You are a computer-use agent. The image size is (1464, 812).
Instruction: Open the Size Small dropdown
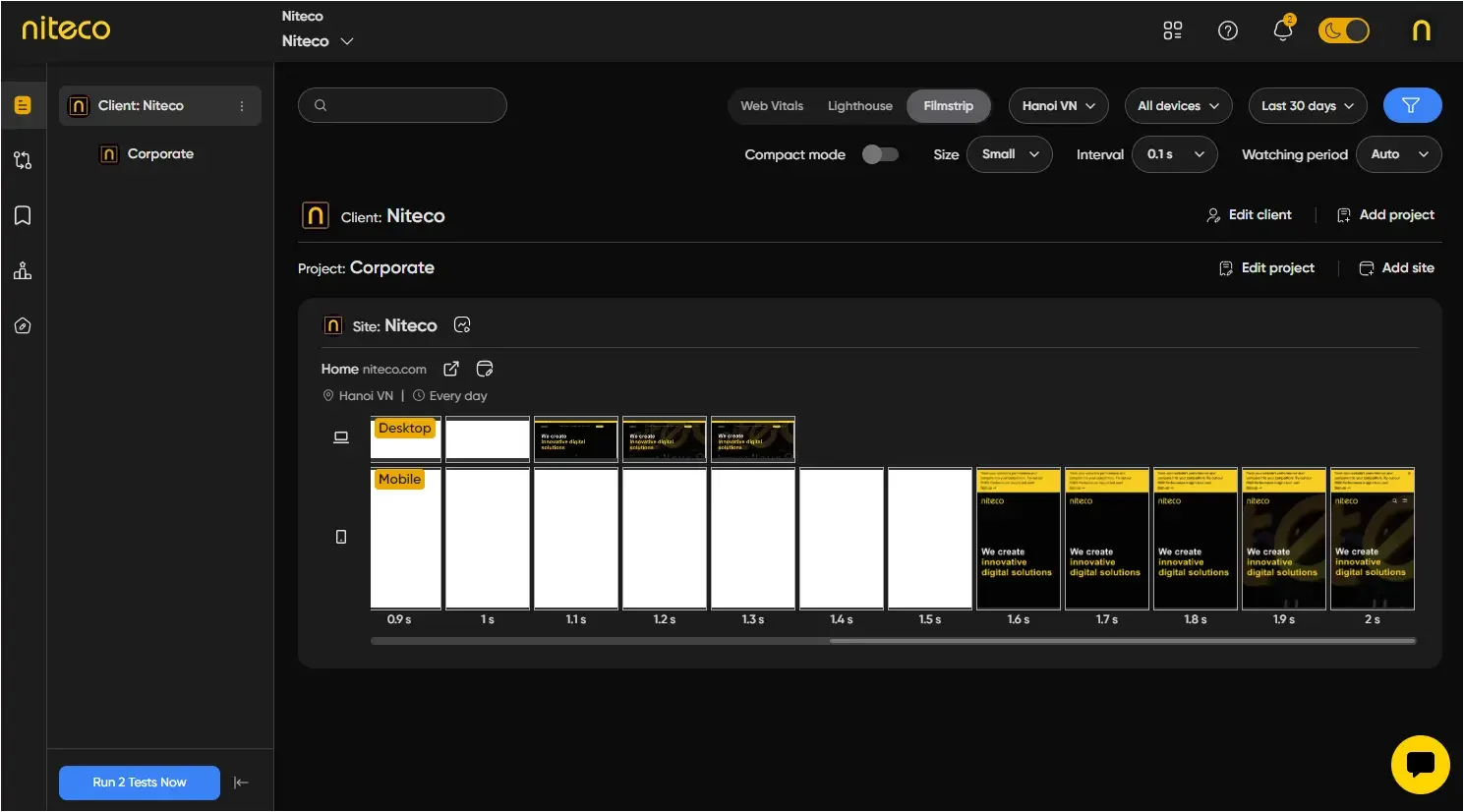tap(1010, 154)
